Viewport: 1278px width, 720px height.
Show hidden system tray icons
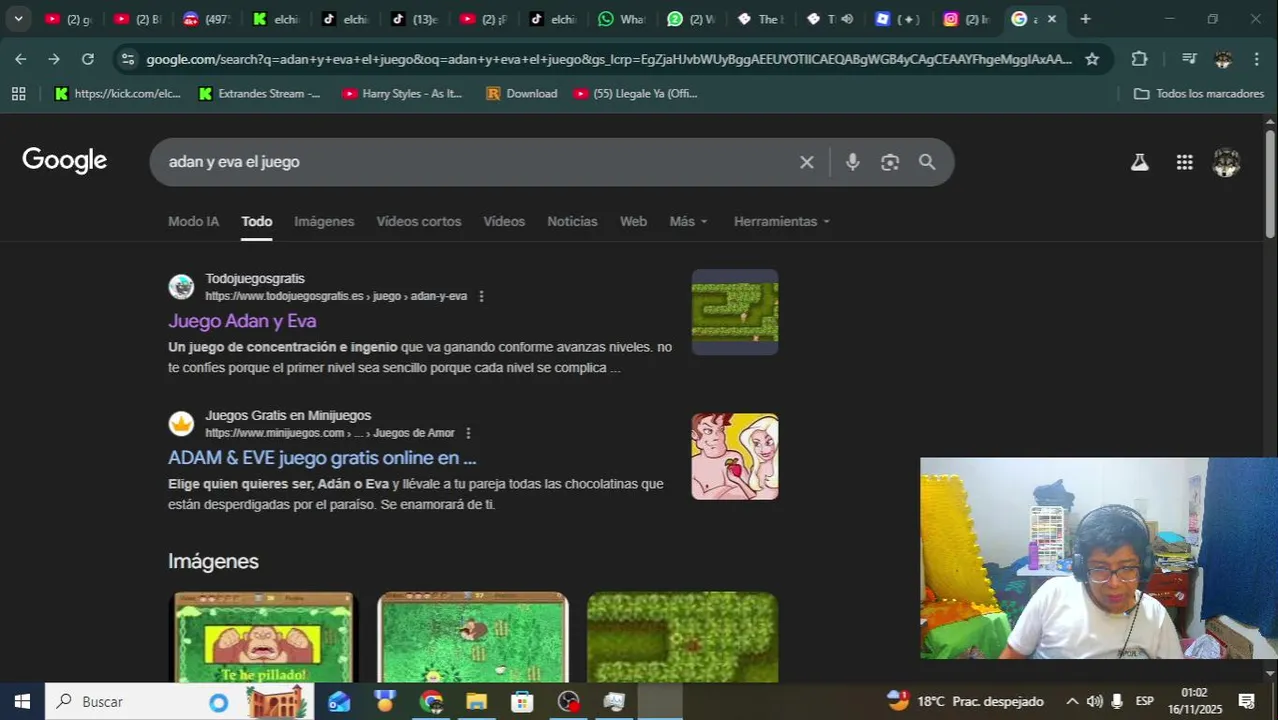tap(1072, 701)
